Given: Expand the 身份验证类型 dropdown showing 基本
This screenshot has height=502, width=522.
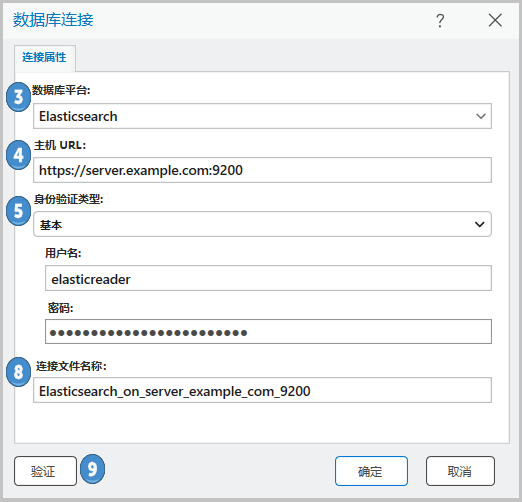Looking at the screenshot, I should tap(262, 224).
